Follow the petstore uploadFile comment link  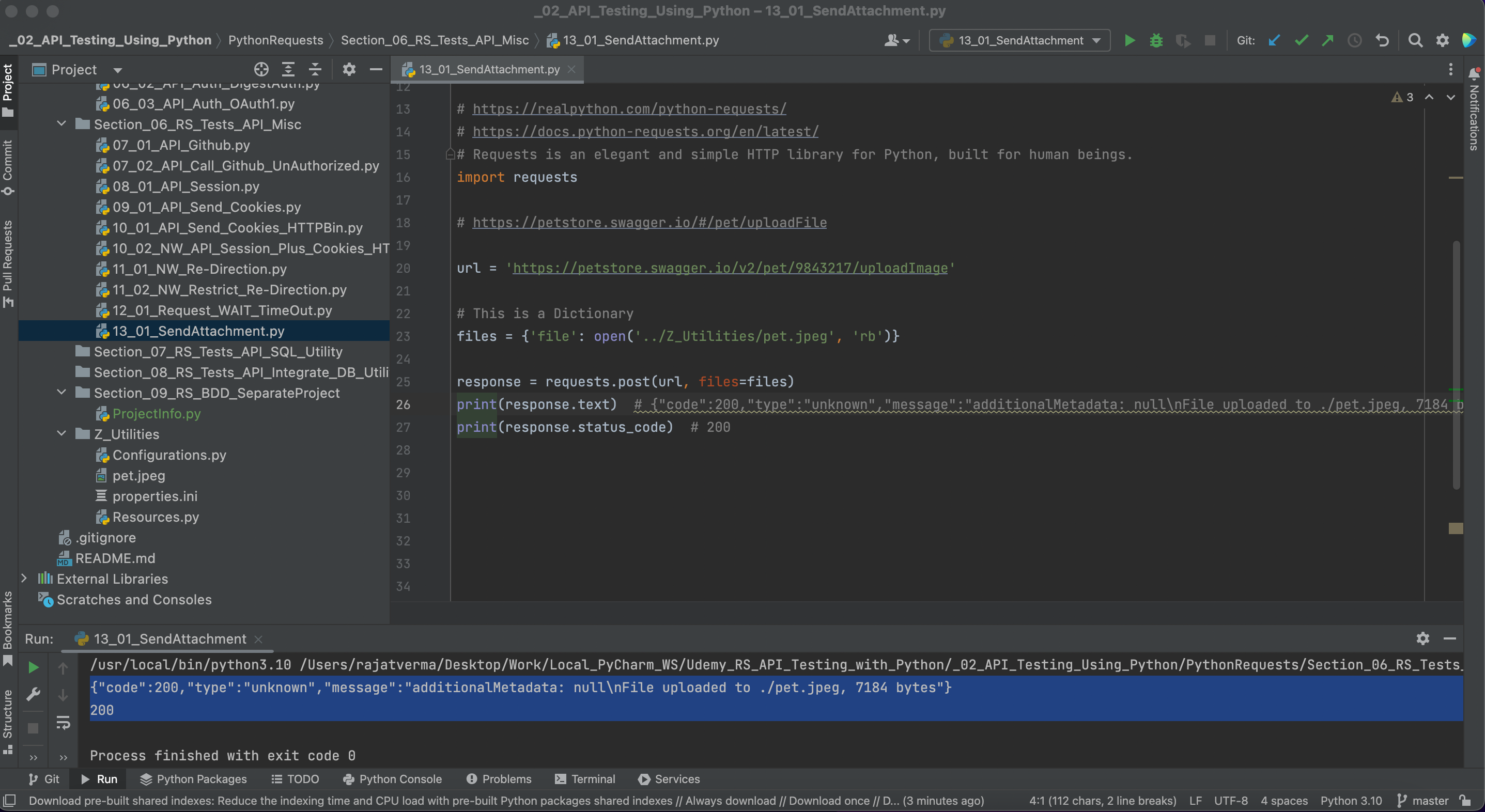pyautogui.click(x=649, y=223)
